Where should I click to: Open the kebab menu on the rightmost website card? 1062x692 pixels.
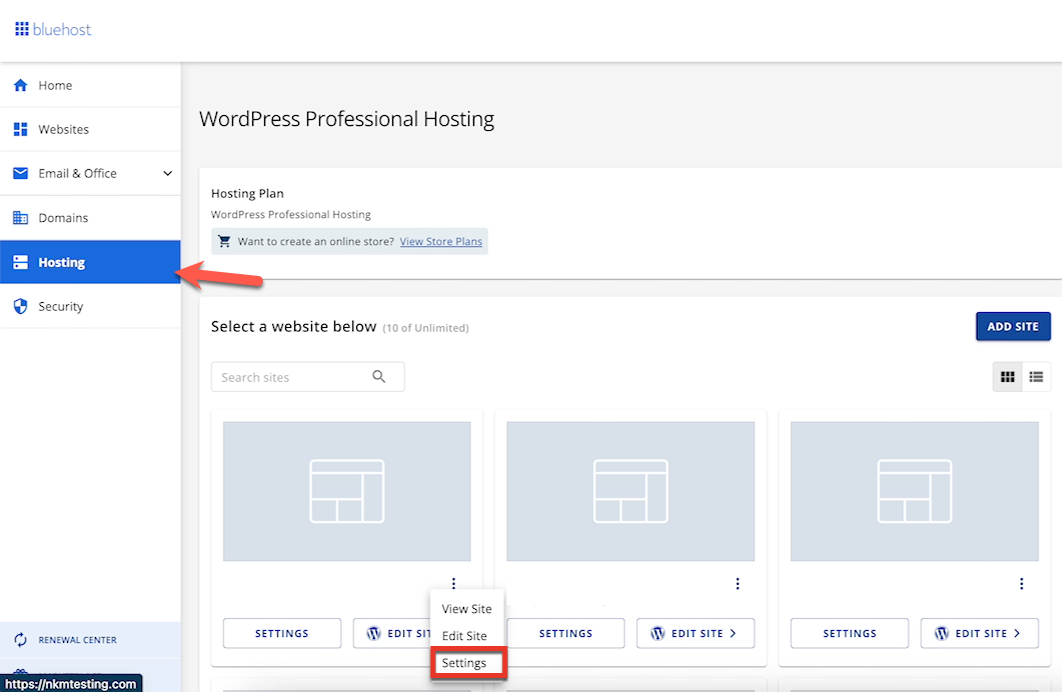coord(1021,583)
